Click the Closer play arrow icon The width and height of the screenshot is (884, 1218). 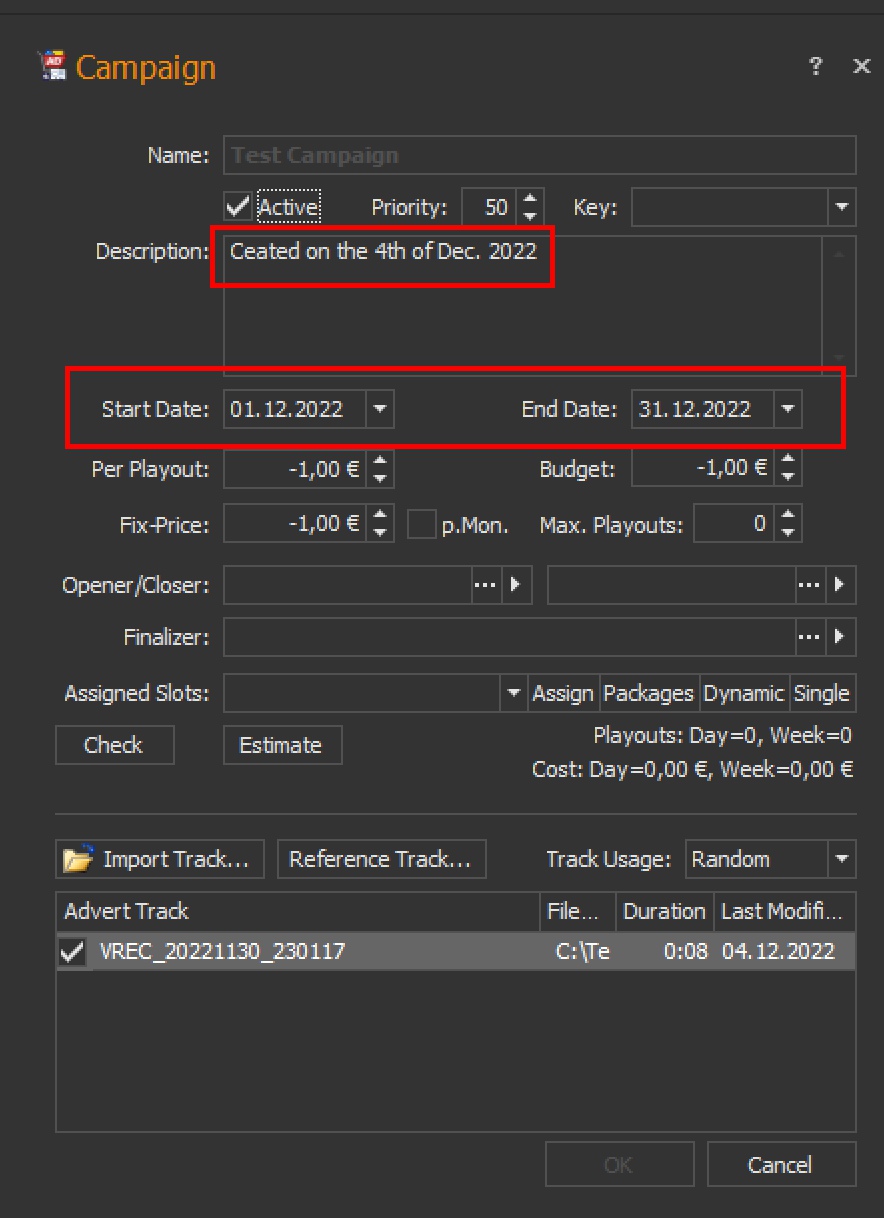[x=840, y=585]
